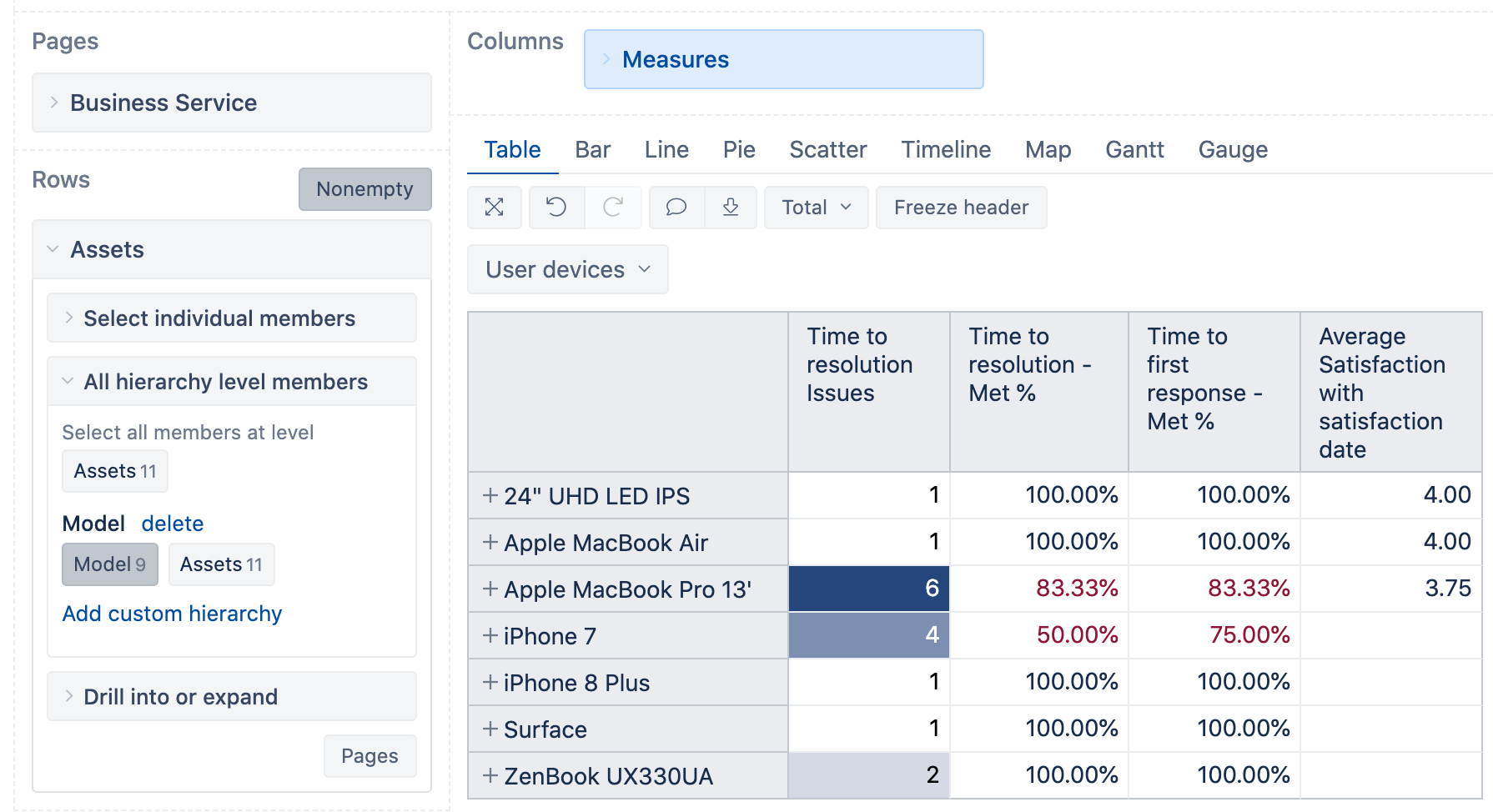
Task: Click the Pages button in Assets panel
Action: (370, 756)
